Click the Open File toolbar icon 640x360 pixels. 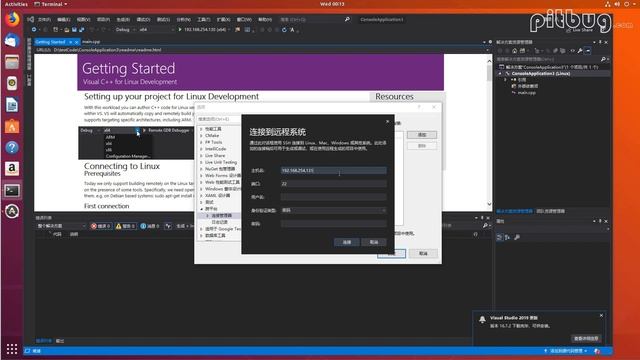[x=67, y=30]
